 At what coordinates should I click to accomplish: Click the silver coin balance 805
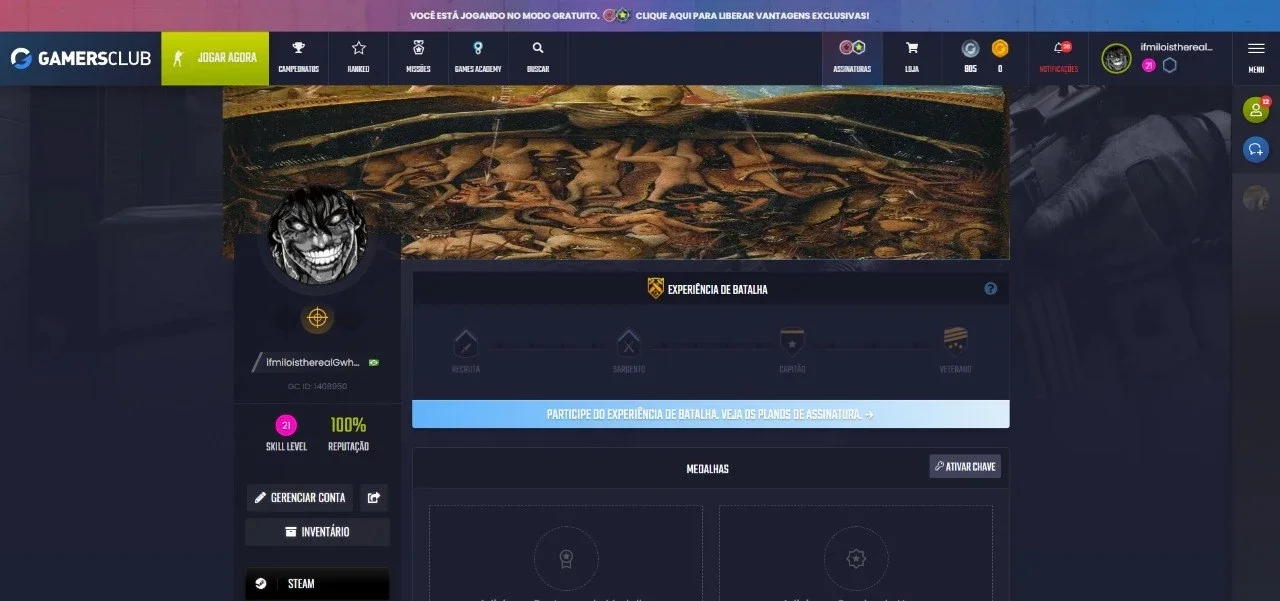(970, 58)
